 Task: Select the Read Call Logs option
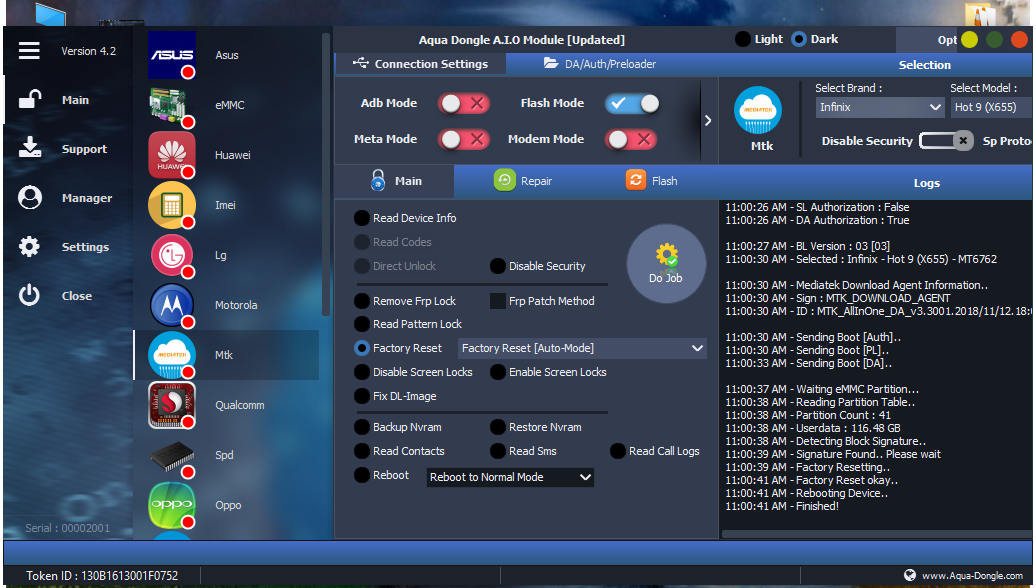click(655, 451)
